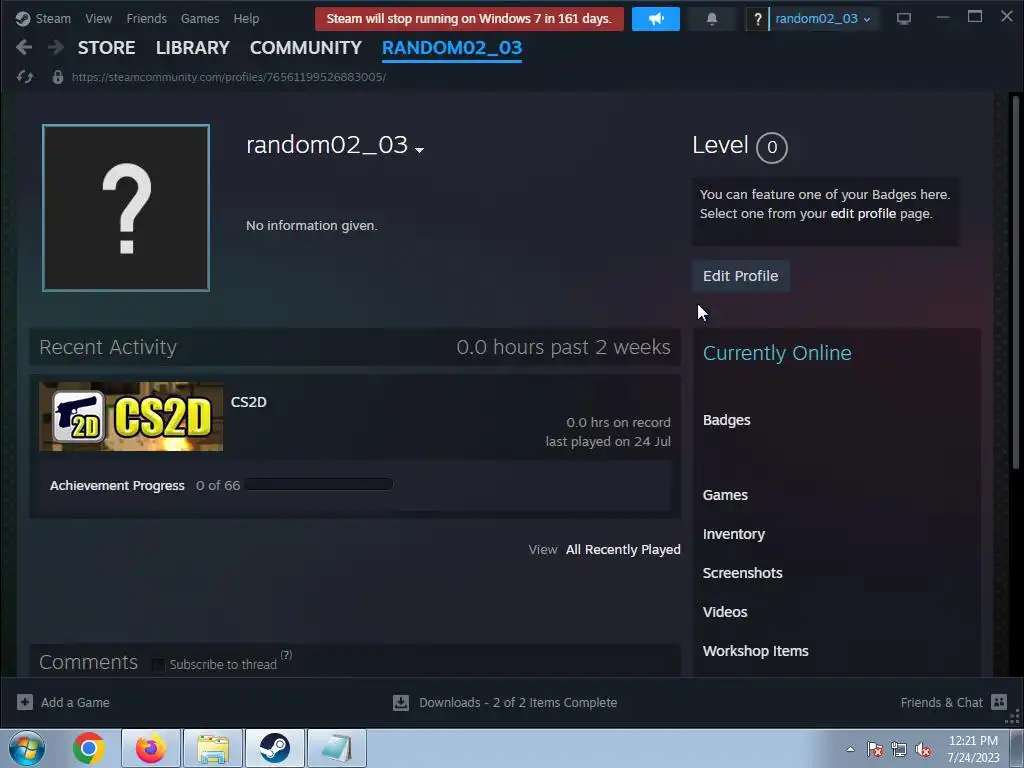Switch to Big Picture mode monitor icon

coord(904,19)
